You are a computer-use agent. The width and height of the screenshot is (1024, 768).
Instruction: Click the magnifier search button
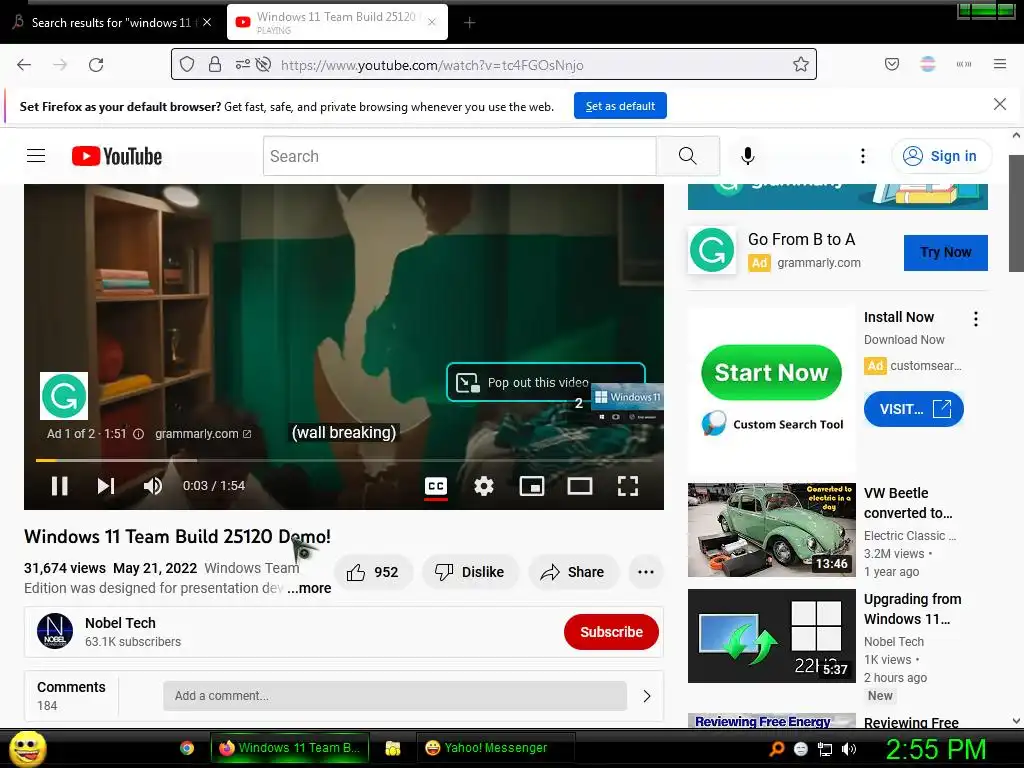click(x=688, y=156)
